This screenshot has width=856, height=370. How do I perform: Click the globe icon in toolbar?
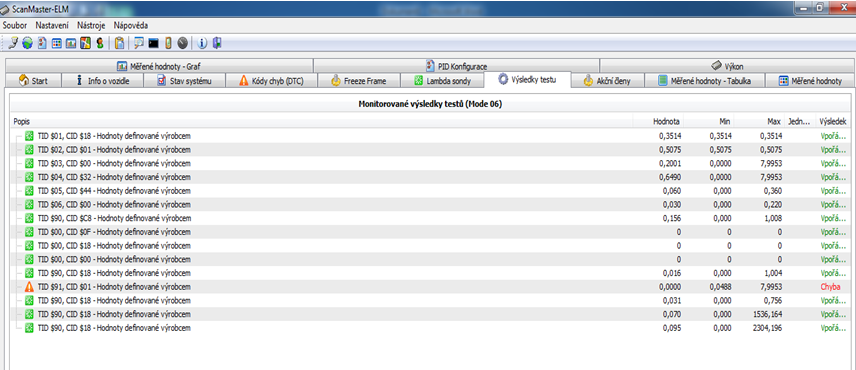[x=28, y=43]
